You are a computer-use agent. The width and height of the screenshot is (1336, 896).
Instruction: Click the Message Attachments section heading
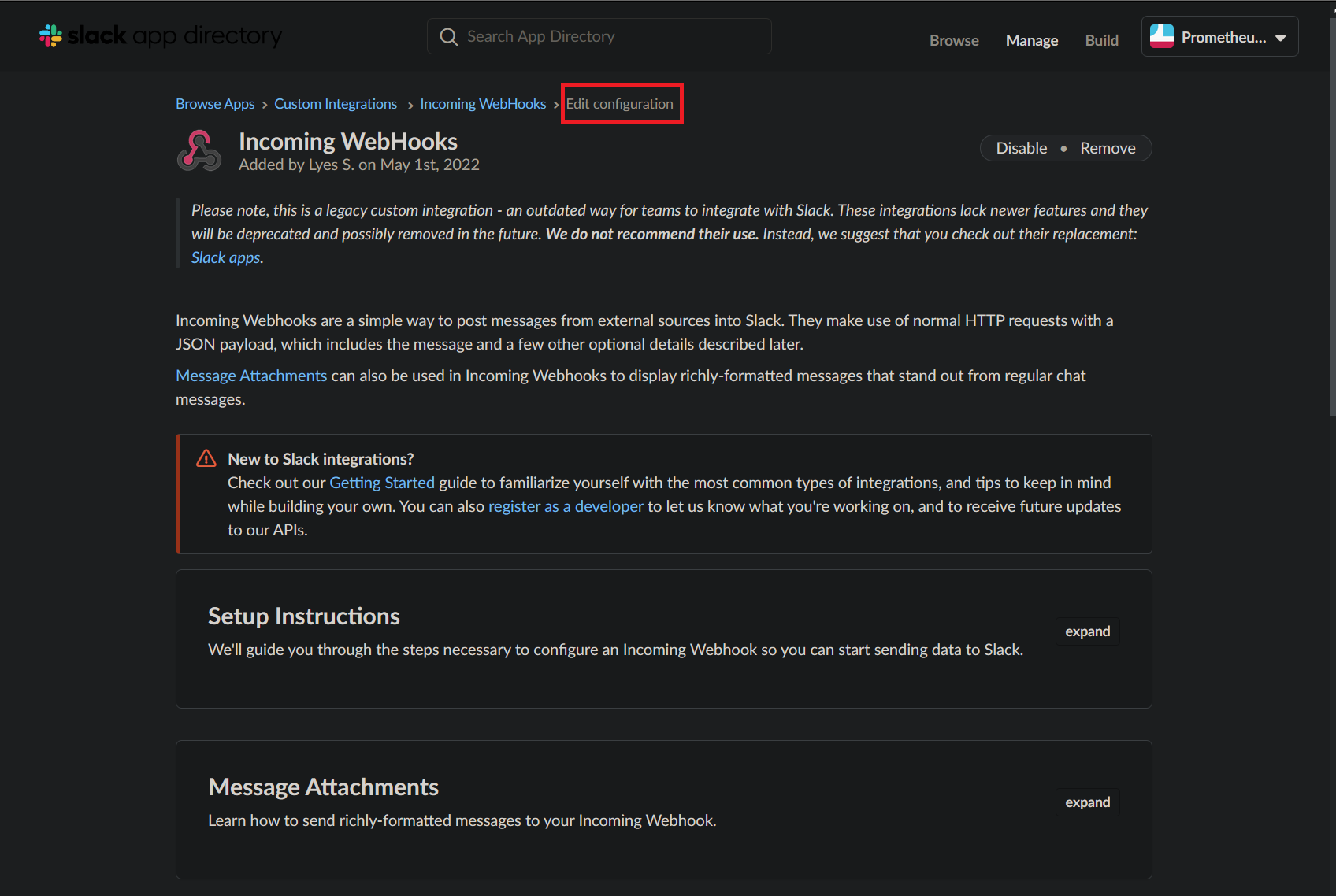323,787
